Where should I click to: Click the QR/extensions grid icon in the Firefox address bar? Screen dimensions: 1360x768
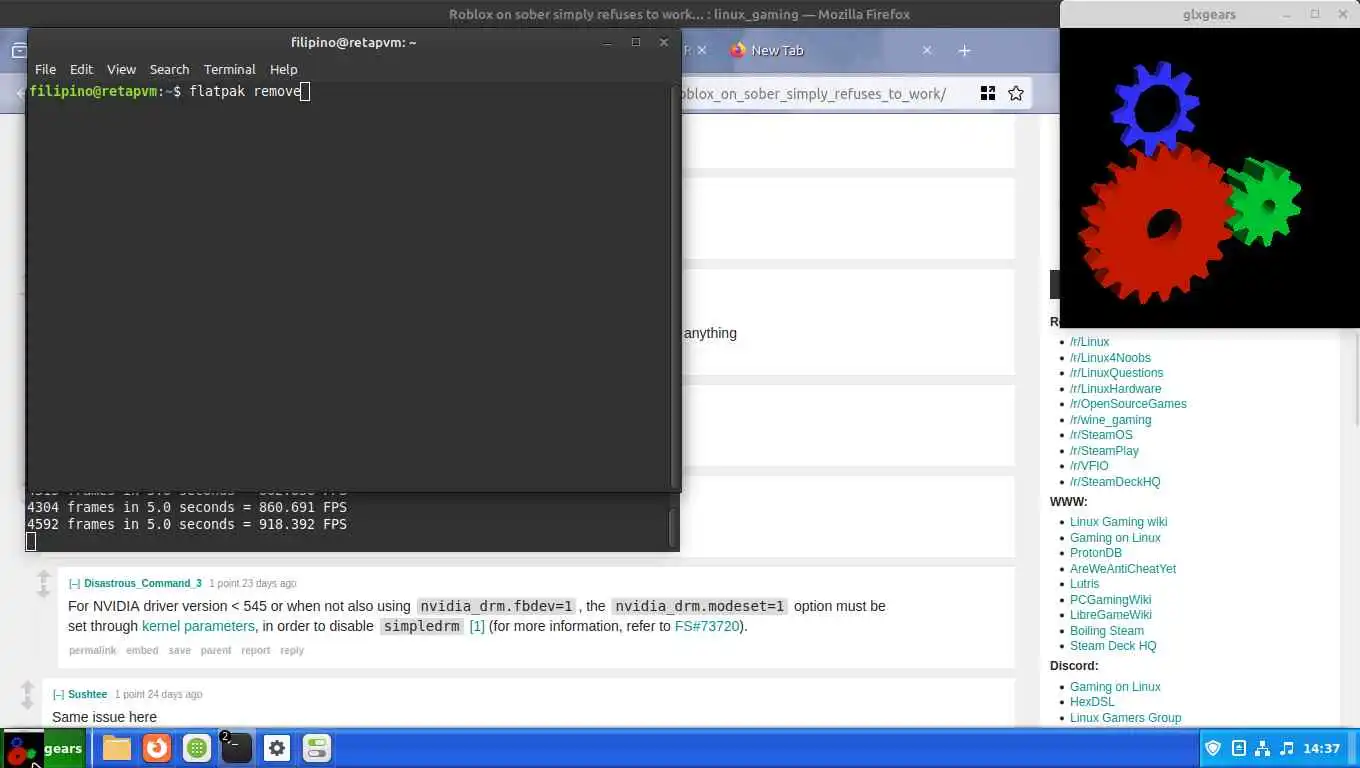point(988,93)
